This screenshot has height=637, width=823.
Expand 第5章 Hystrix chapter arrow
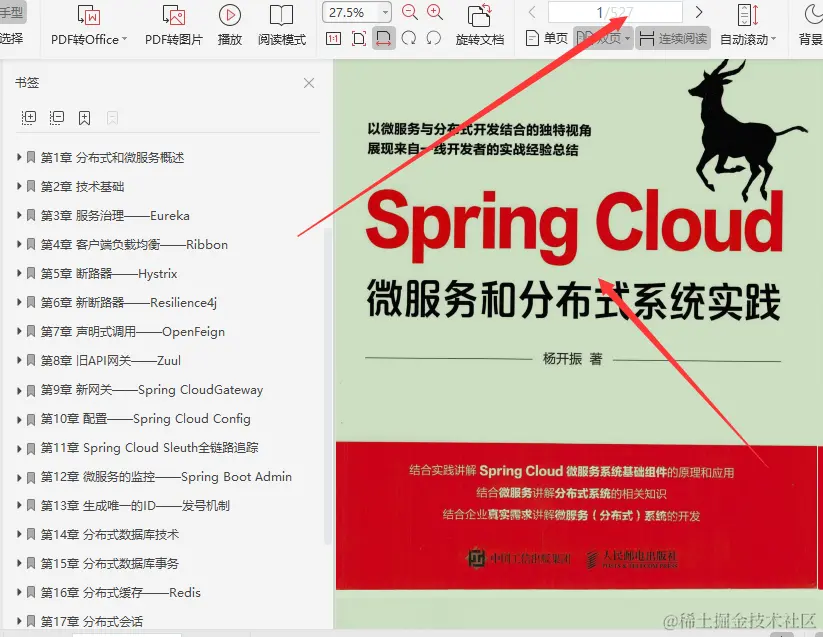(19, 273)
